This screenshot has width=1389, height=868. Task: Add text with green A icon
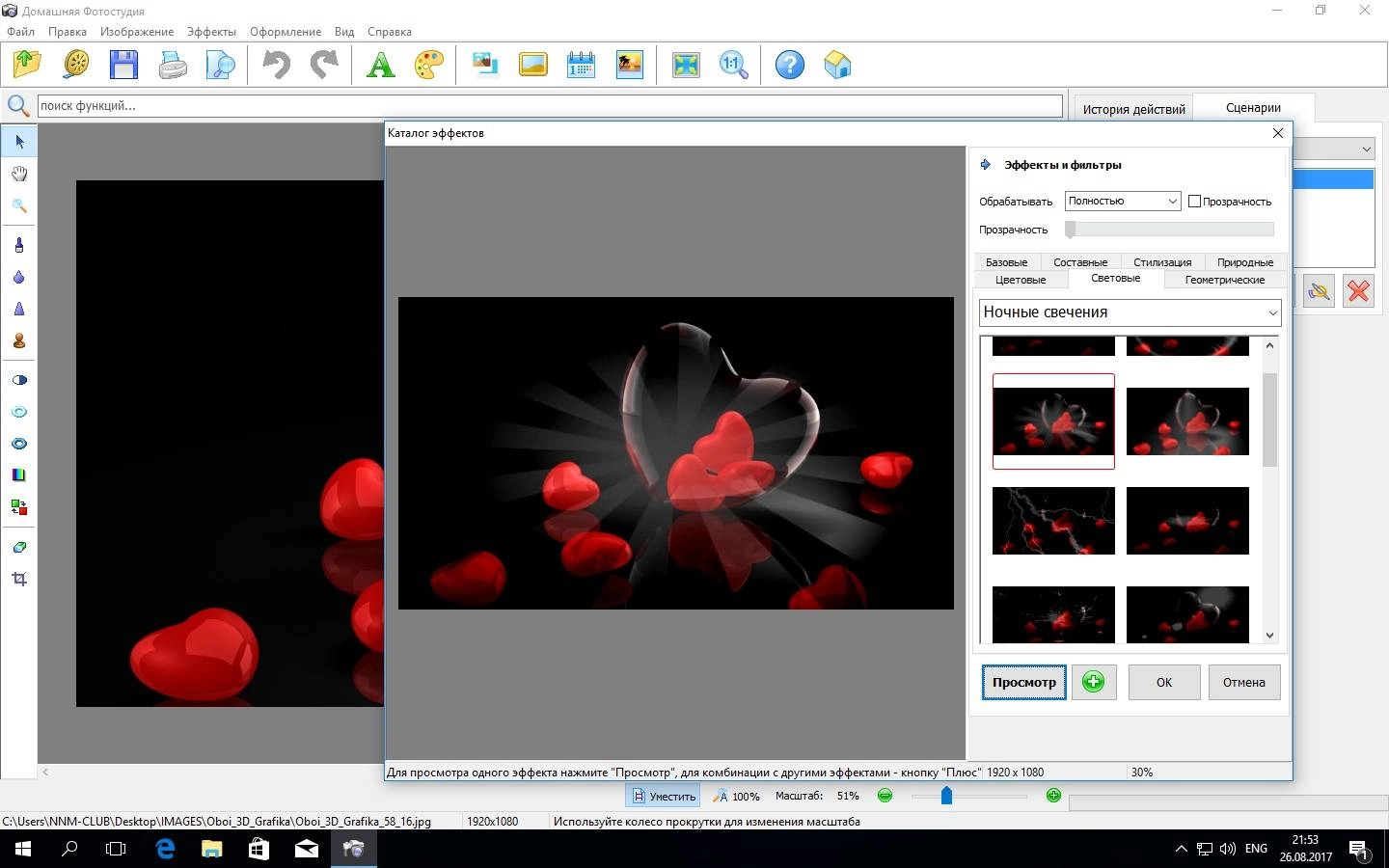point(381,65)
